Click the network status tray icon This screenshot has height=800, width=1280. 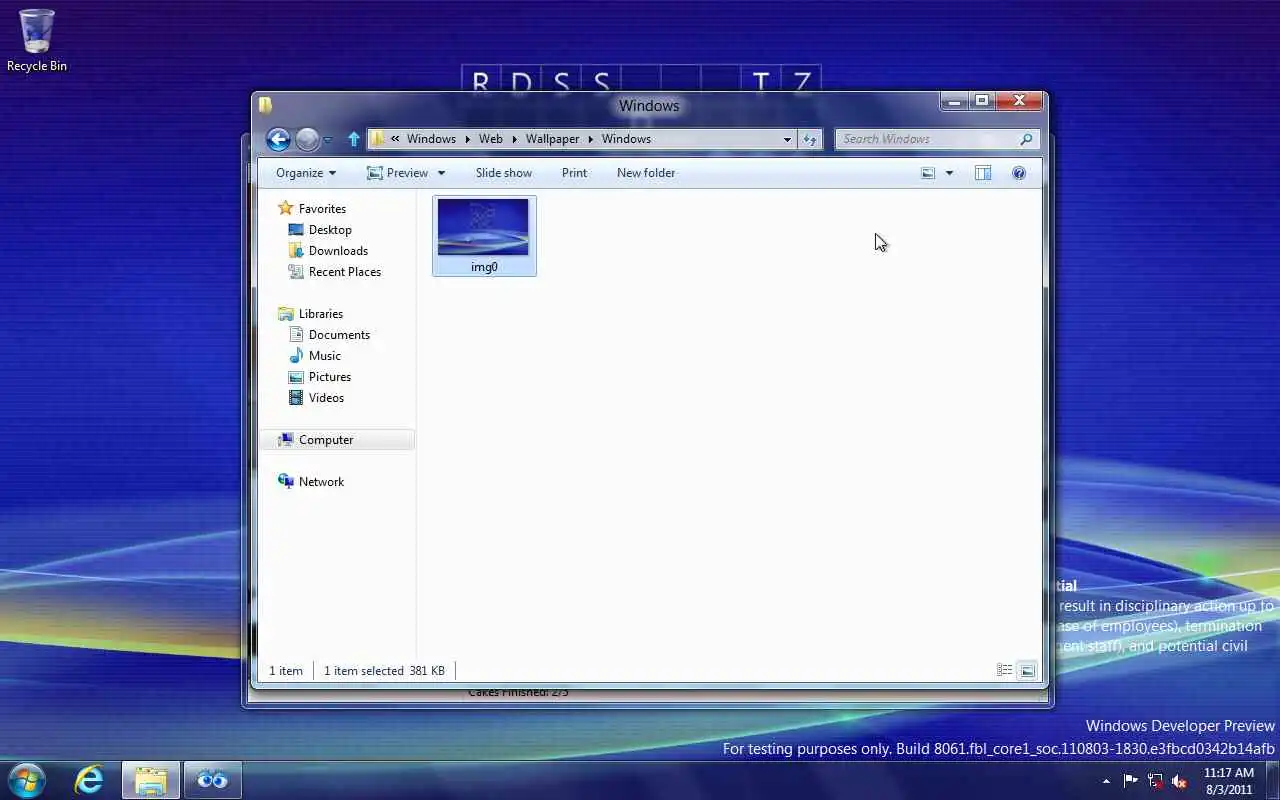[x=1155, y=781]
